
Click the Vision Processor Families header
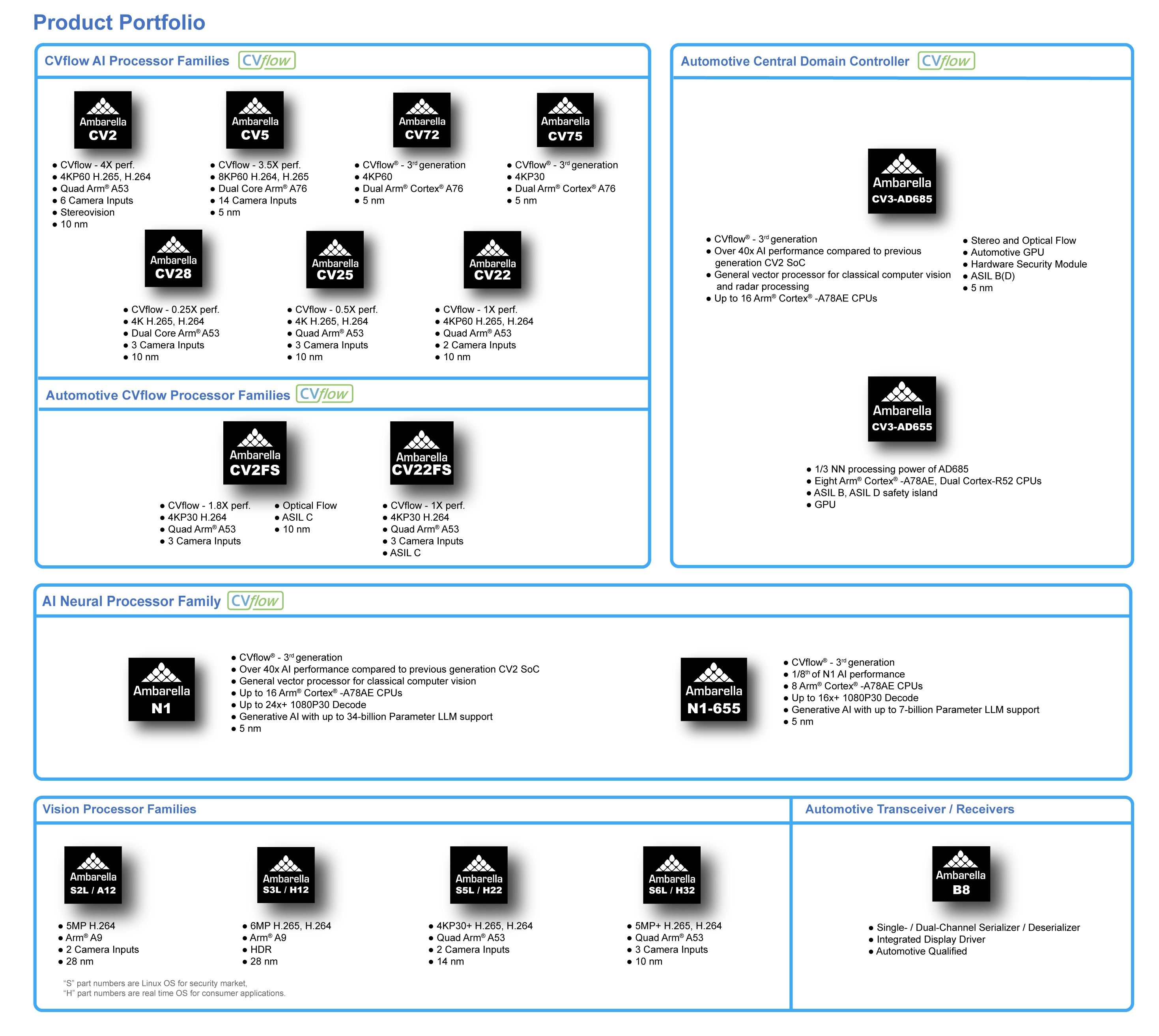119,809
